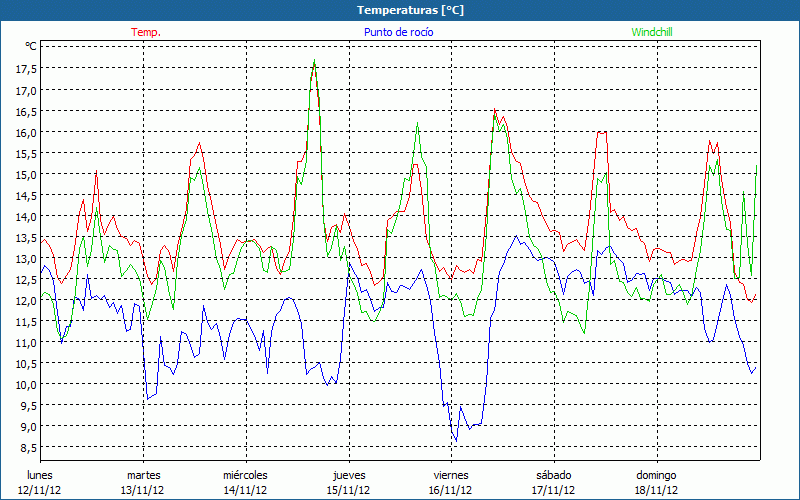Select the sábado day label
The image size is (800, 500).
pos(553,475)
